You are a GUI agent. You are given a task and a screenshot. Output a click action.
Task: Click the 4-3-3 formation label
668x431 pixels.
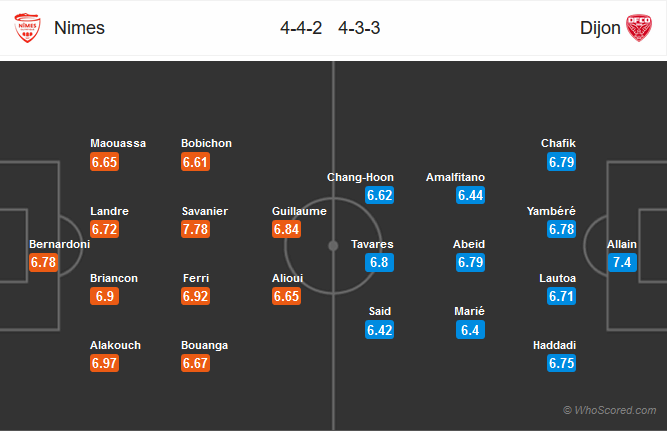pyautogui.click(x=359, y=28)
